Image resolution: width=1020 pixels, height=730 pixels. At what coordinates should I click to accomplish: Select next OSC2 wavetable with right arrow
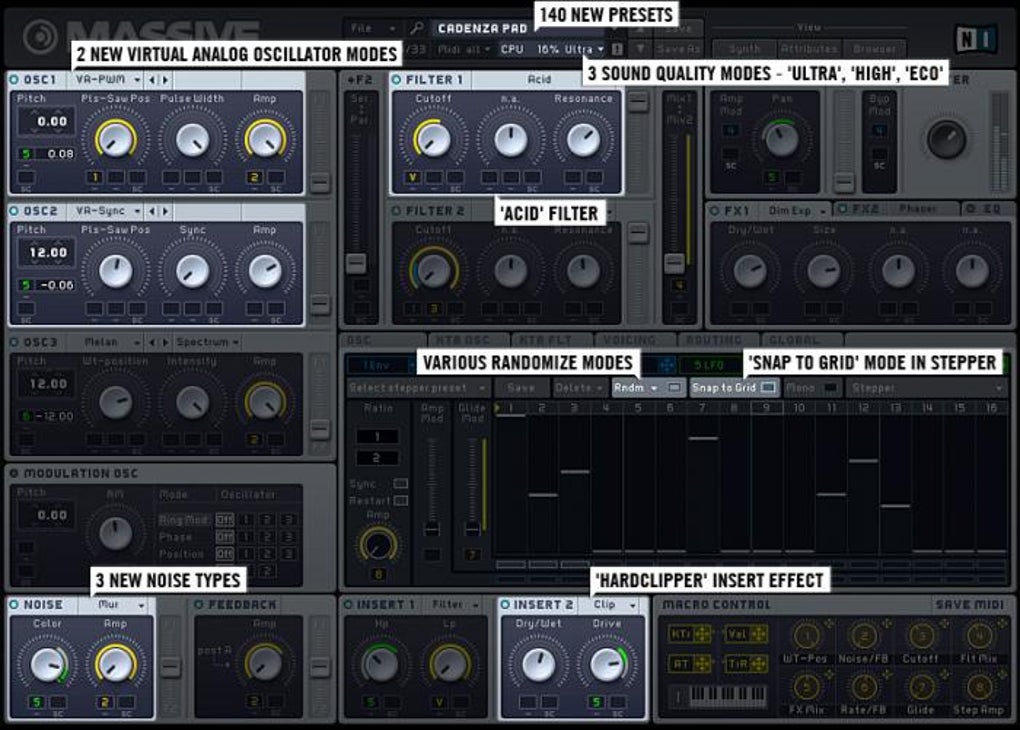click(165, 211)
